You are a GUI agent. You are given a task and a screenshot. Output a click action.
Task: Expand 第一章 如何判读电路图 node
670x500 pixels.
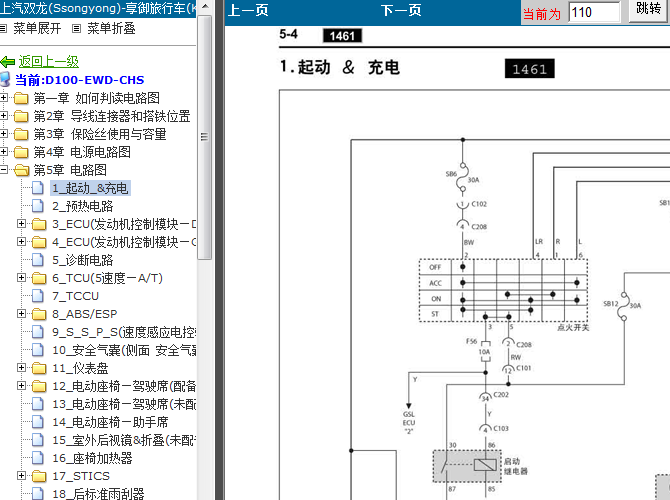click(x=3, y=97)
